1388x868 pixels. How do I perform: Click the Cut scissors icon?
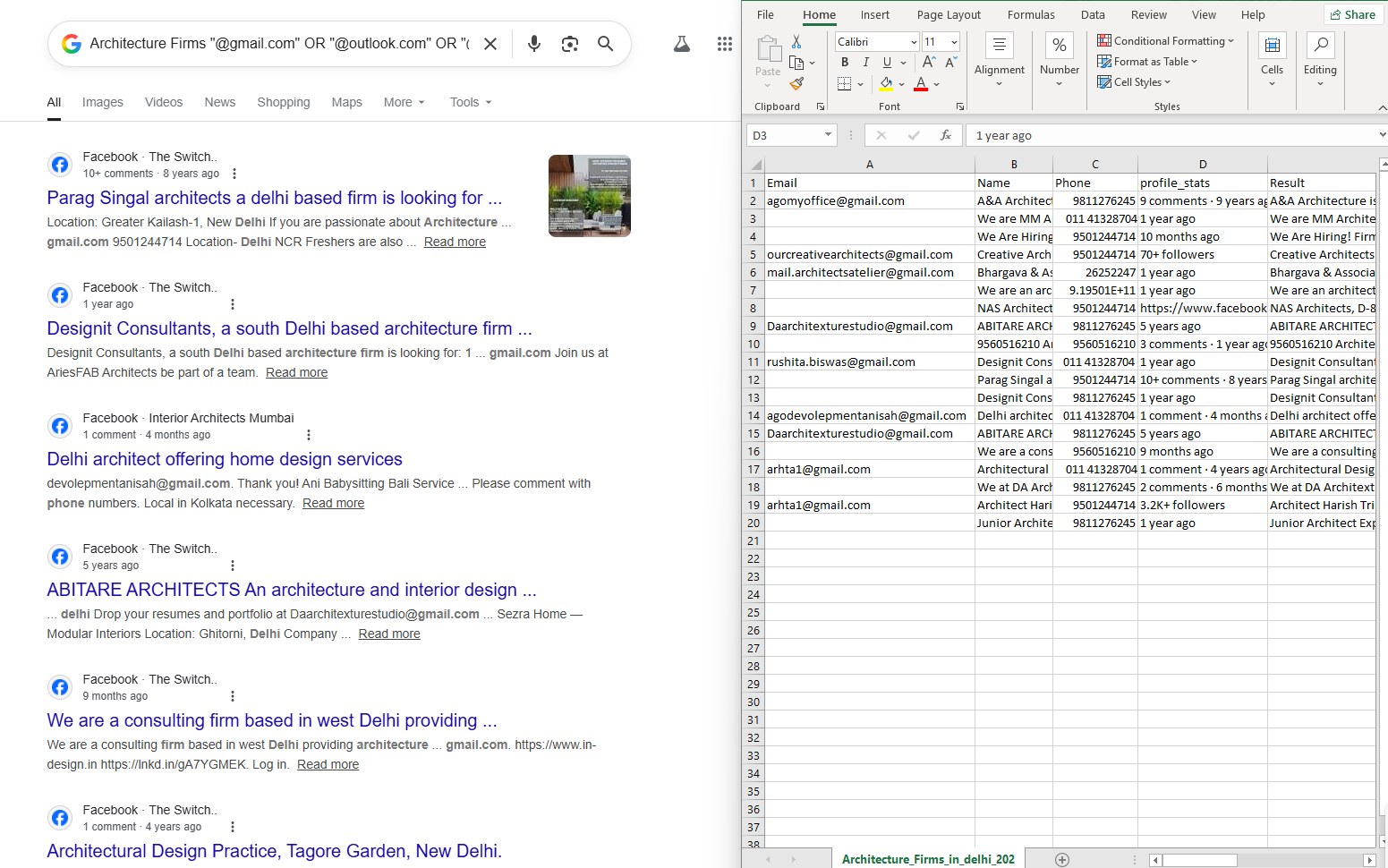[x=796, y=42]
